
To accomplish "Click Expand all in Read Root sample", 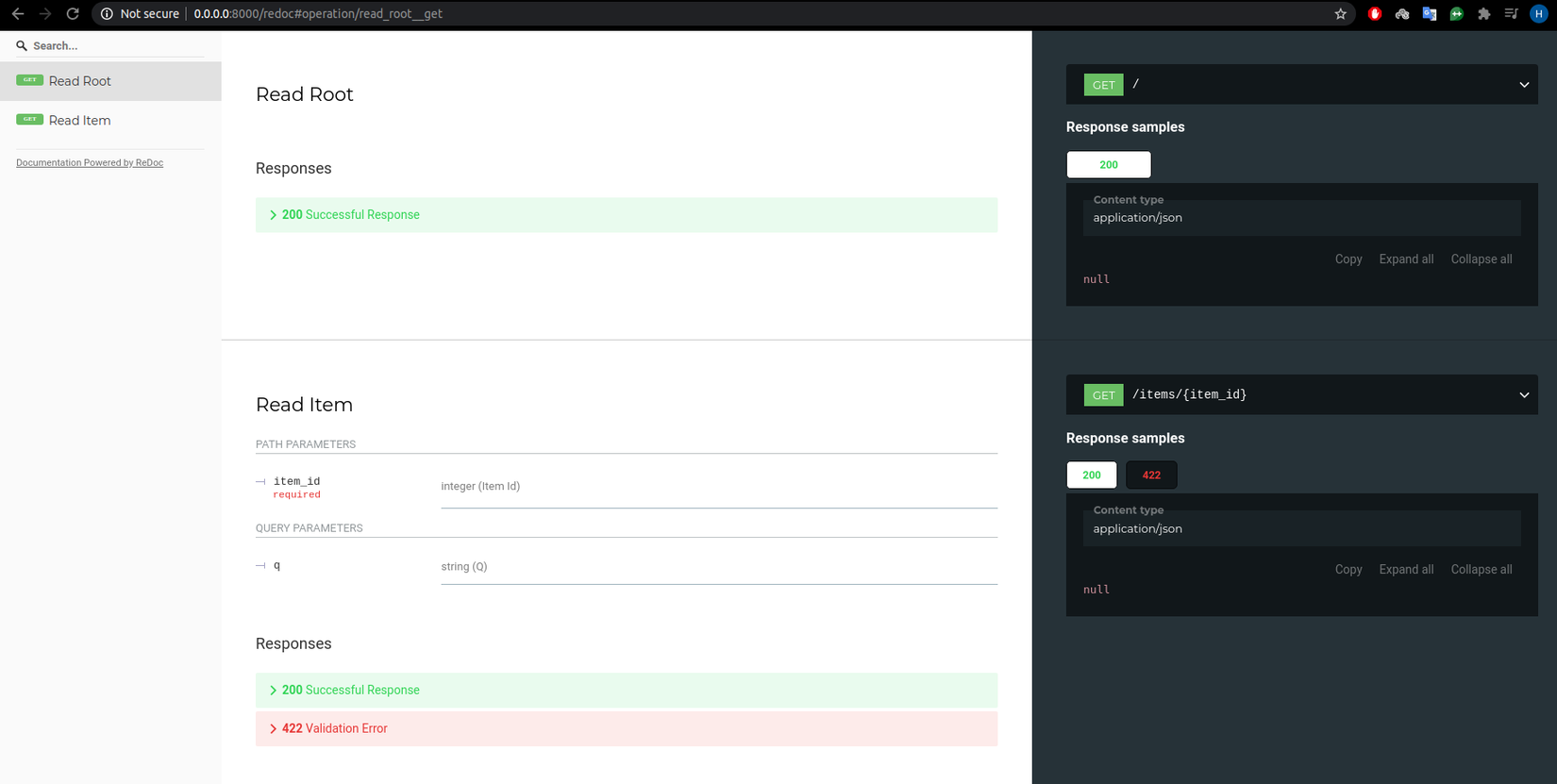I will tap(1406, 259).
